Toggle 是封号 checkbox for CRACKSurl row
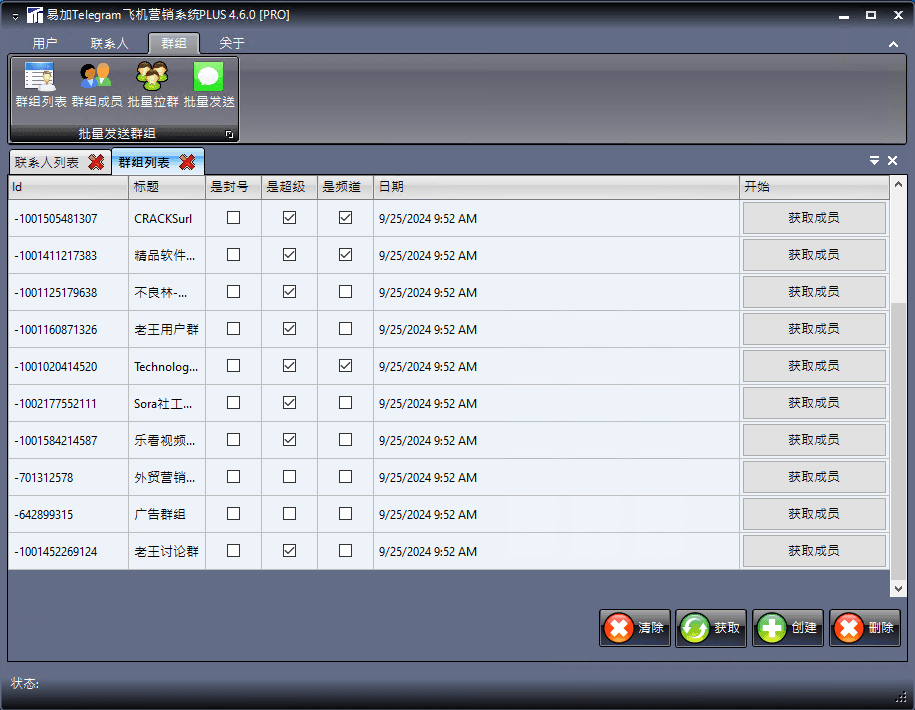Screen dimensions: 915x710 [x=233, y=218]
